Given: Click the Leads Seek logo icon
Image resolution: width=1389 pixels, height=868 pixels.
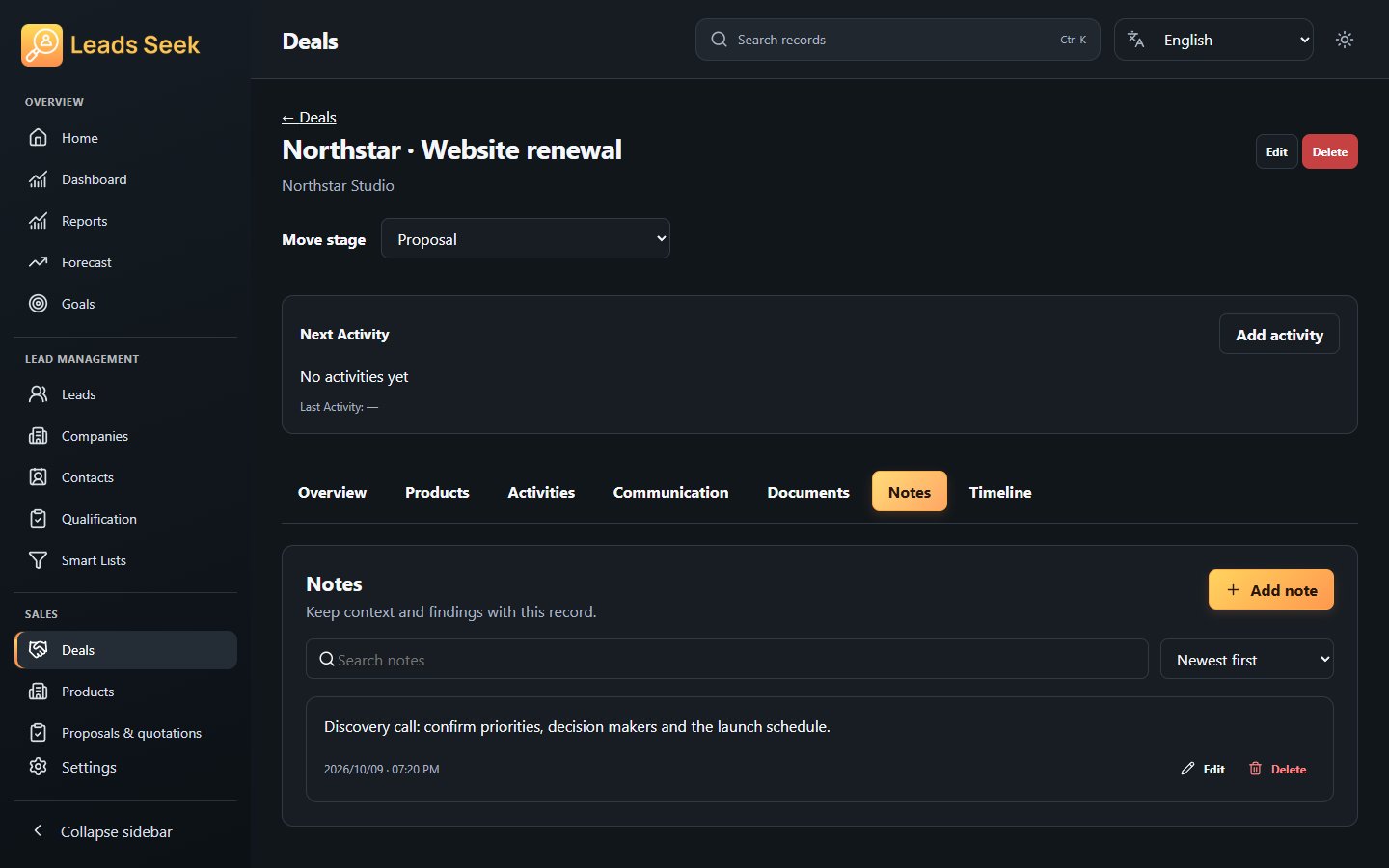Looking at the screenshot, I should [x=41, y=45].
